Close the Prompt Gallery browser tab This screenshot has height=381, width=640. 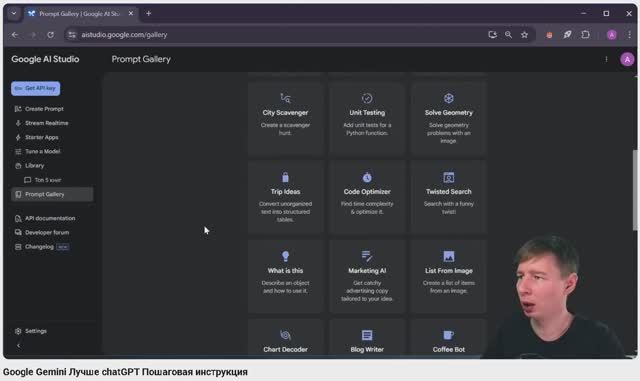(x=131, y=13)
